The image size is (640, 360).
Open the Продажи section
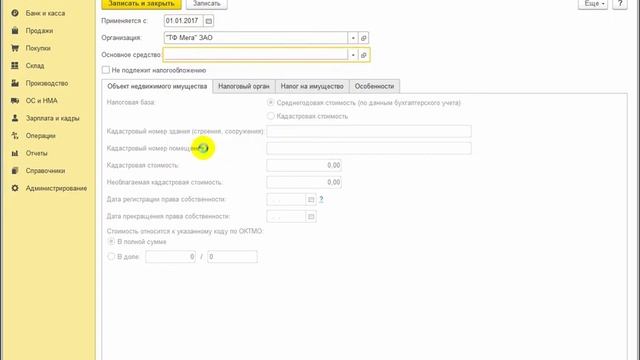tap(39, 31)
